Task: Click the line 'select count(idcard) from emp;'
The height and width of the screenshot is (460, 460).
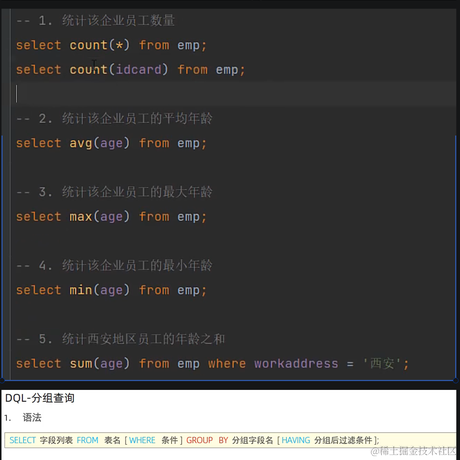Action: (x=130, y=70)
